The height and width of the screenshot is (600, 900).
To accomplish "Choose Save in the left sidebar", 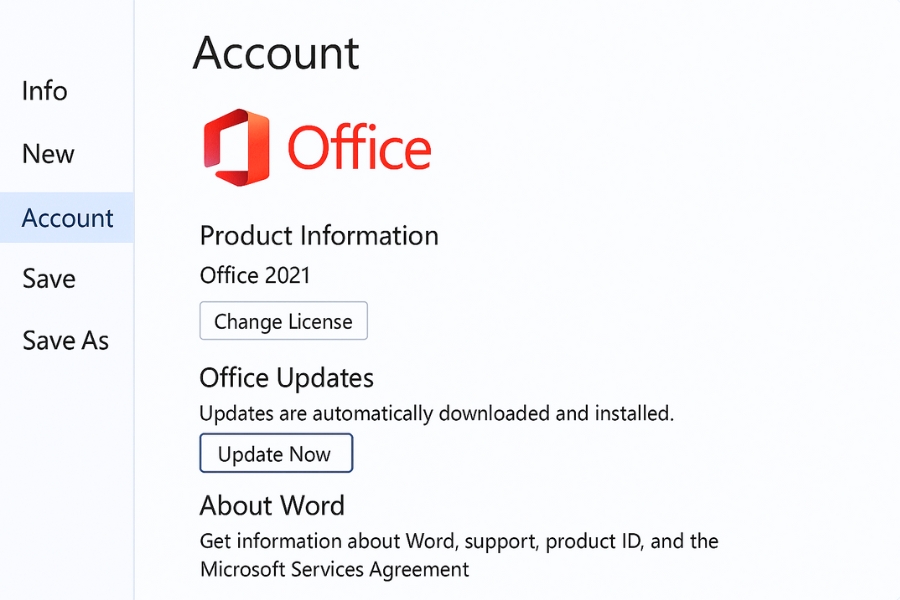I will click(x=49, y=279).
